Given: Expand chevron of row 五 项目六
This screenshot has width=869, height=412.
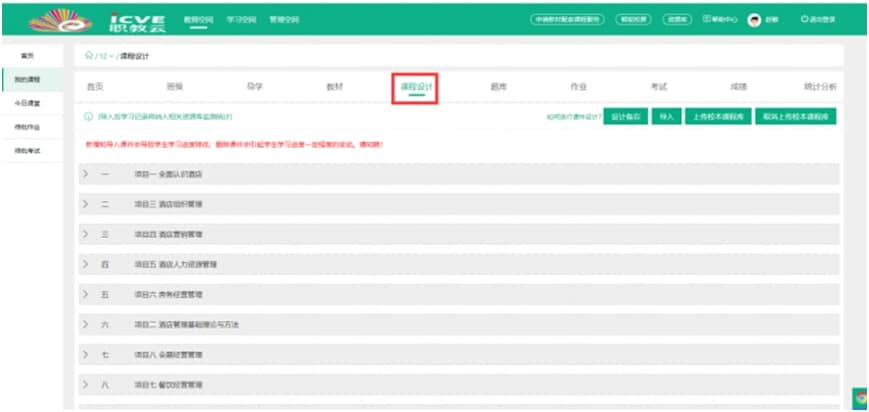Looking at the screenshot, I should coord(85,294).
